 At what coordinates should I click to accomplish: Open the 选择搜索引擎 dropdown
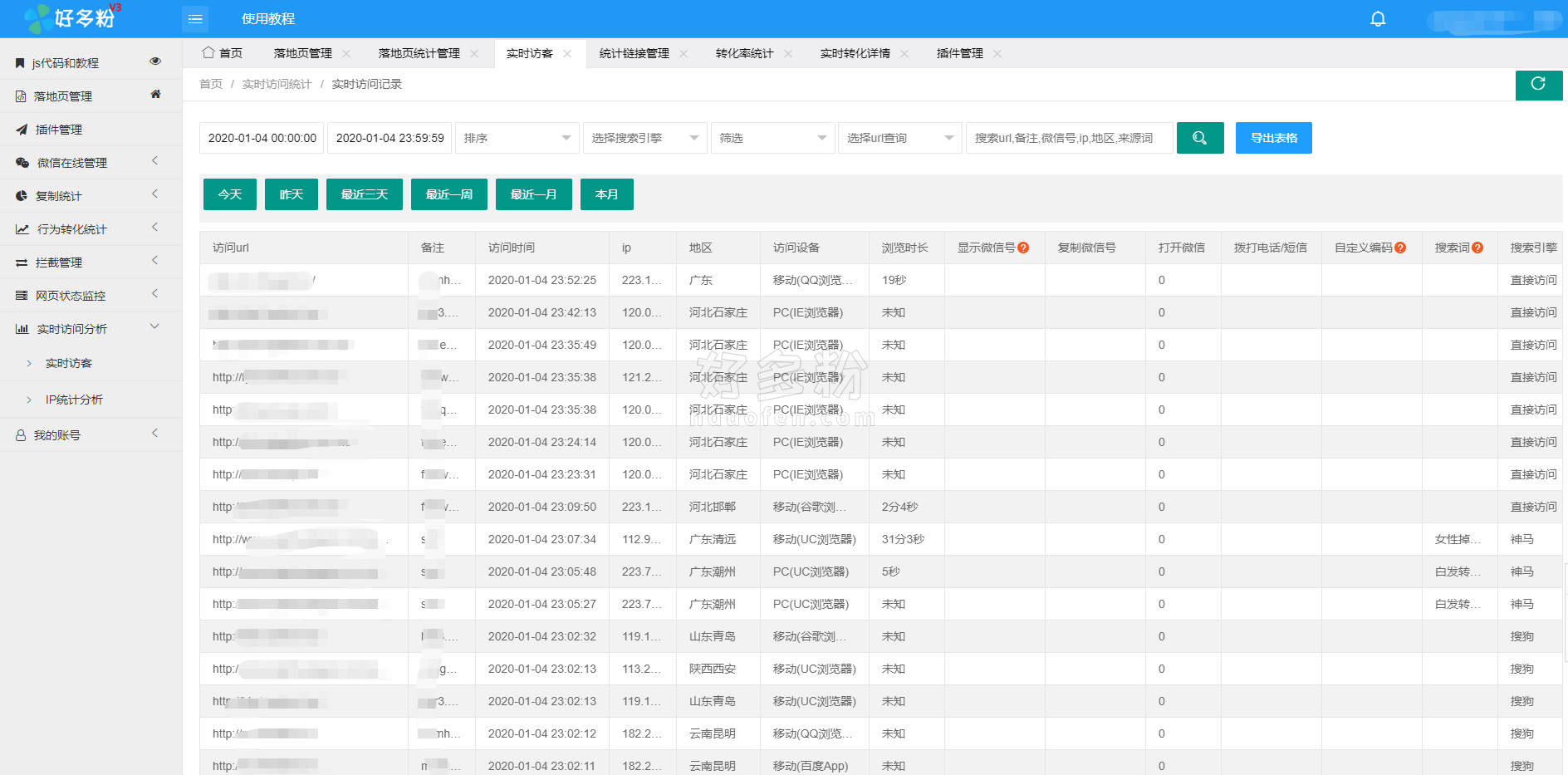644,138
